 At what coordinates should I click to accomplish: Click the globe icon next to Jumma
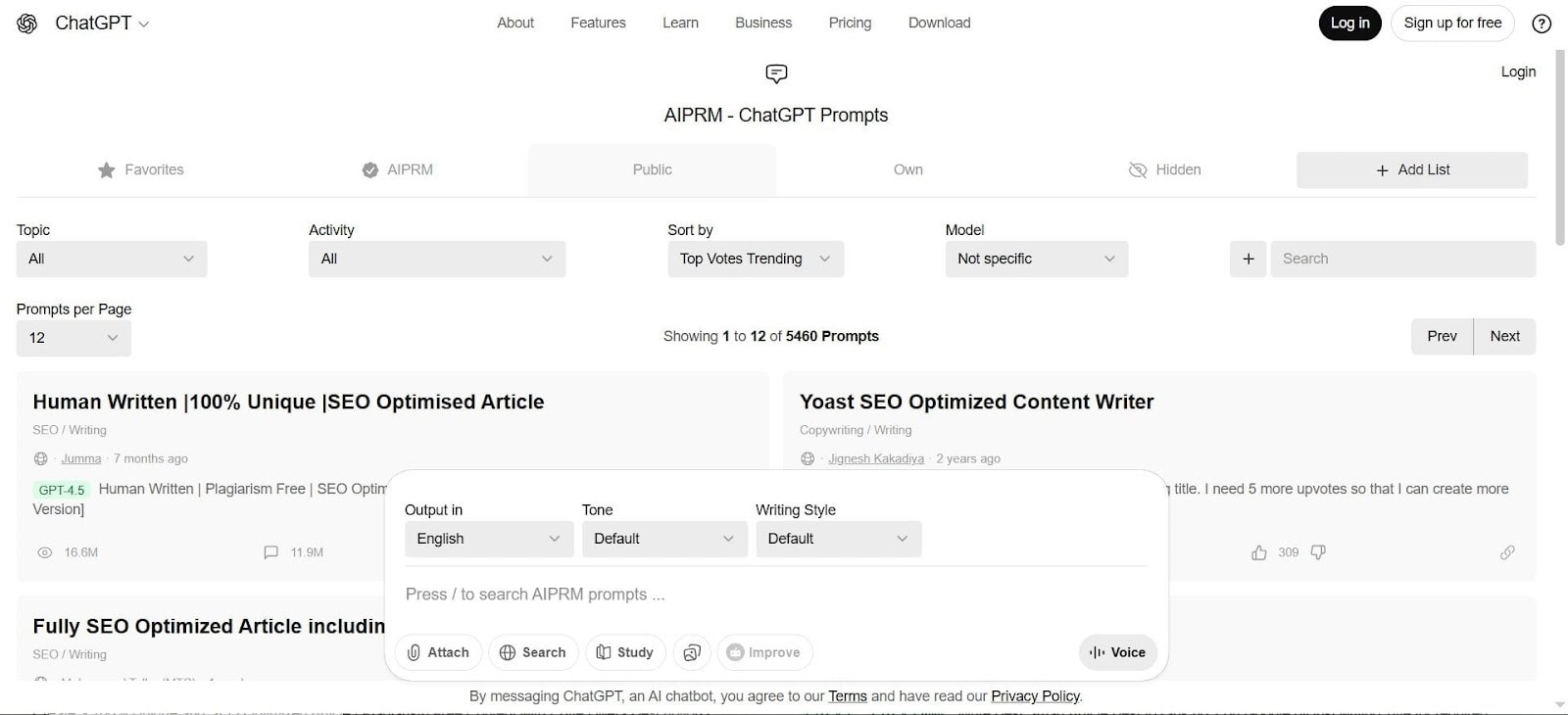pos(41,458)
